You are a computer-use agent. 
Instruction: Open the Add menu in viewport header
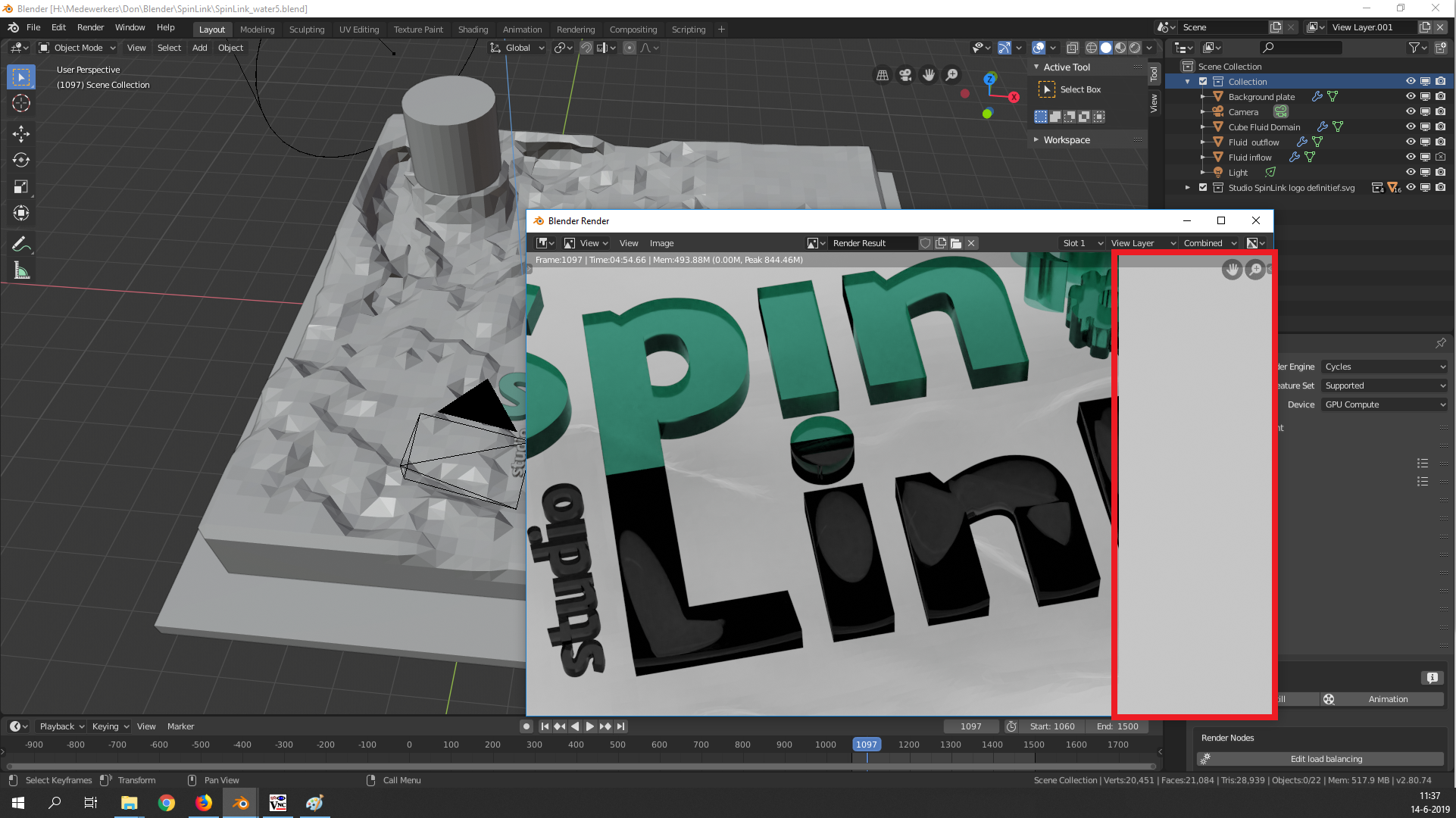click(x=199, y=48)
